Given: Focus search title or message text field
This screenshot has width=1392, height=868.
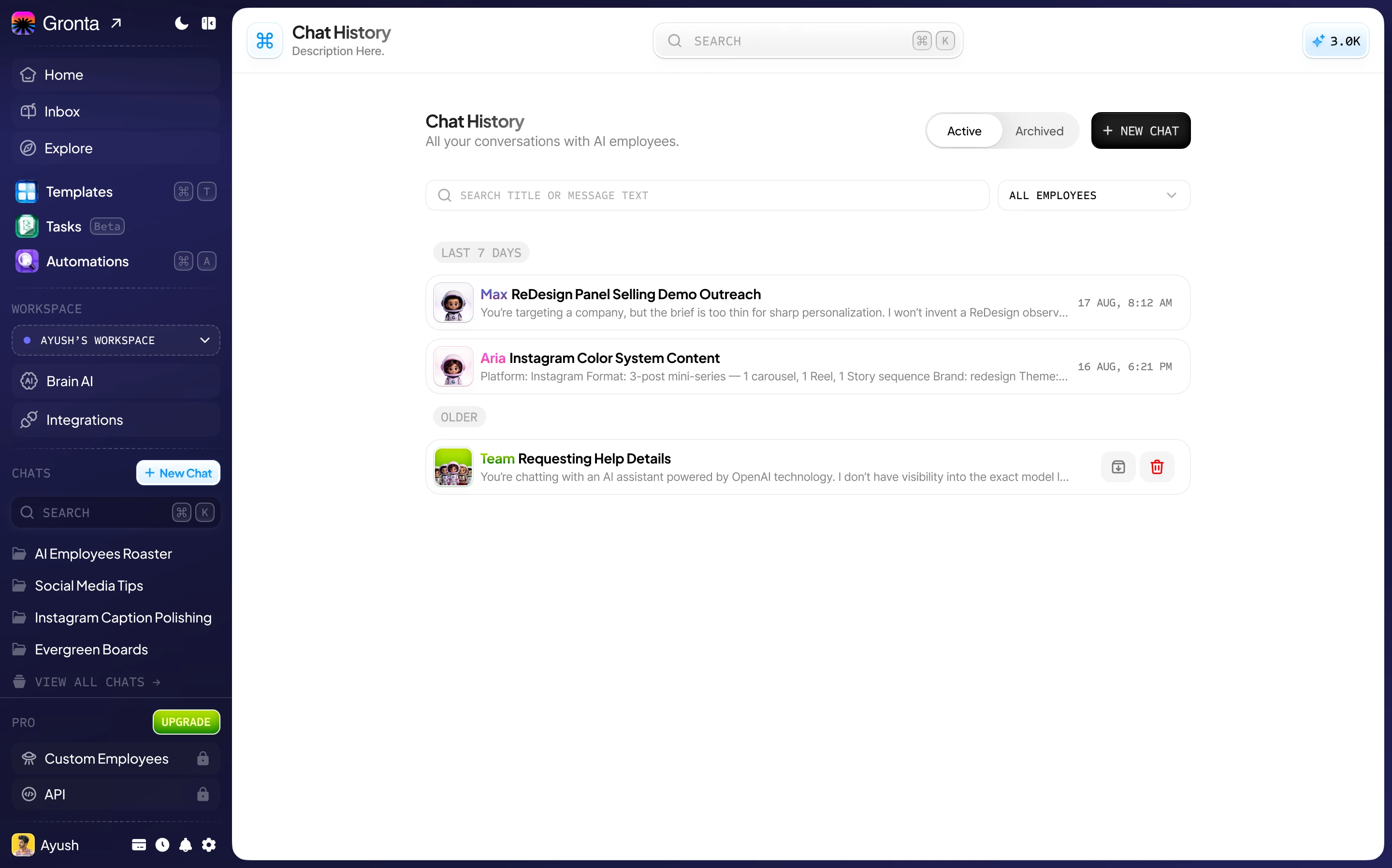Looking at the screenshot, I should coord(707,195).
